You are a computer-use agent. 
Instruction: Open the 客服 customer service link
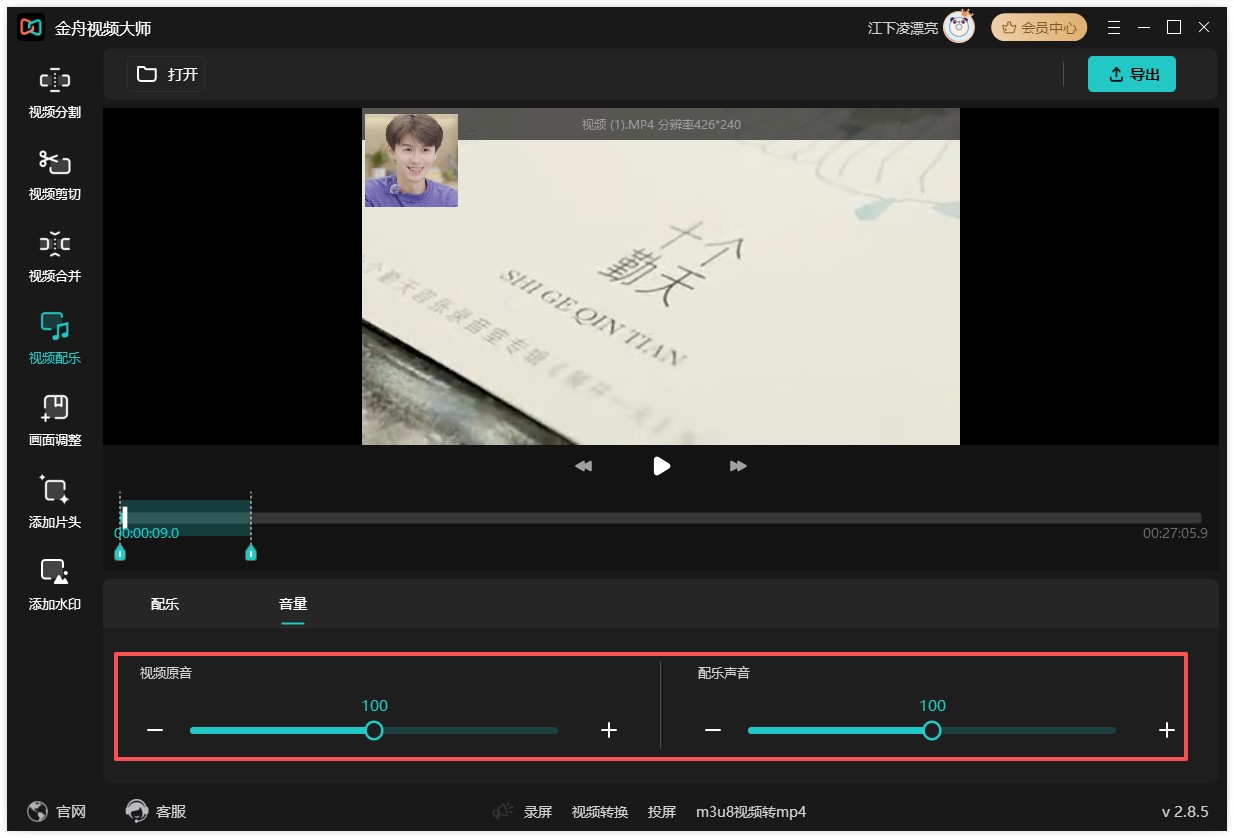tap(156, 812)
